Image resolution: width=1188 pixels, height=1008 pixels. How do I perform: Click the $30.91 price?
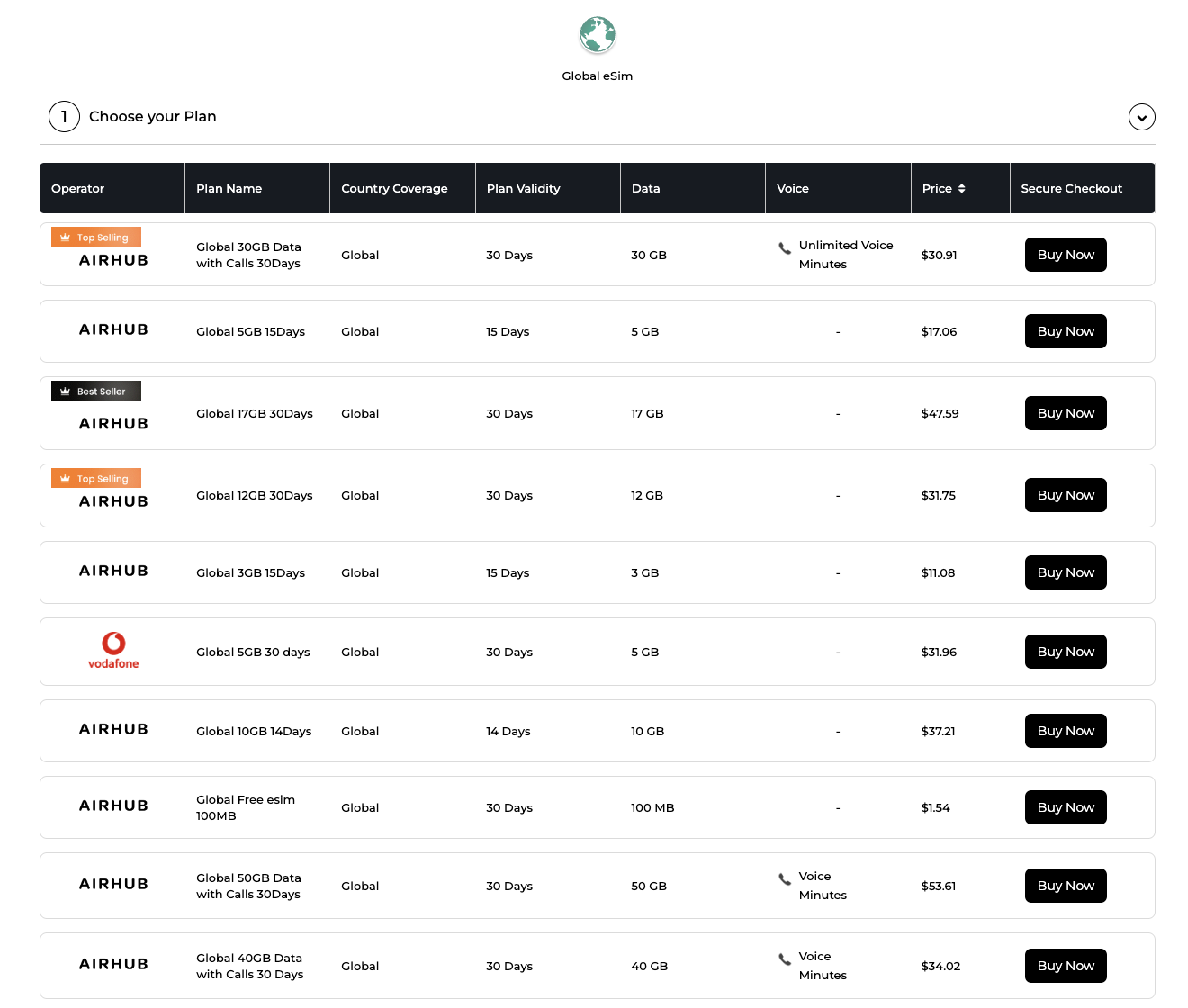(940, 255)
